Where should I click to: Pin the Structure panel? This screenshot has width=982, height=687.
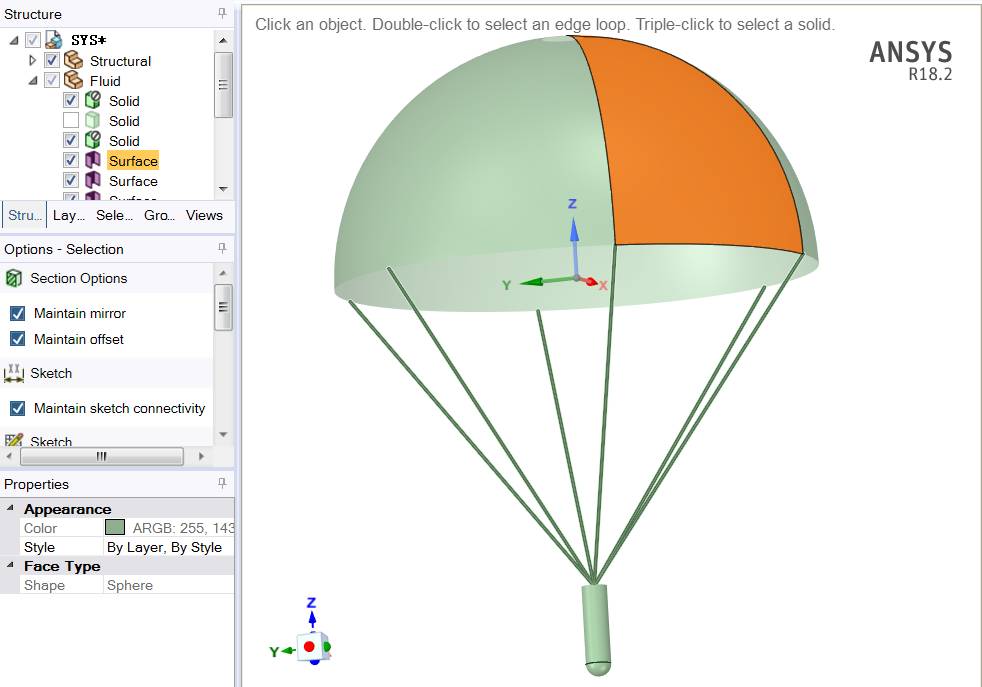(x=222, y=13)
